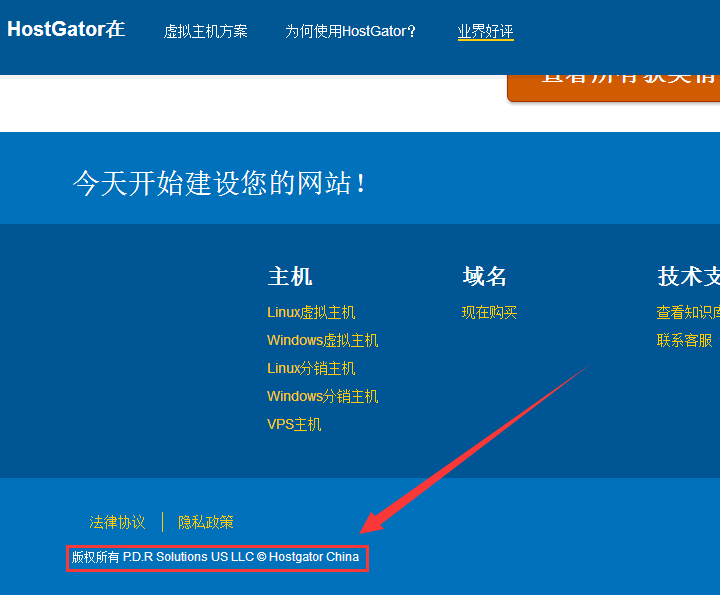Click the 主机 footer column heading
This screenshot has width=720, height=595.
pos(290,276)
